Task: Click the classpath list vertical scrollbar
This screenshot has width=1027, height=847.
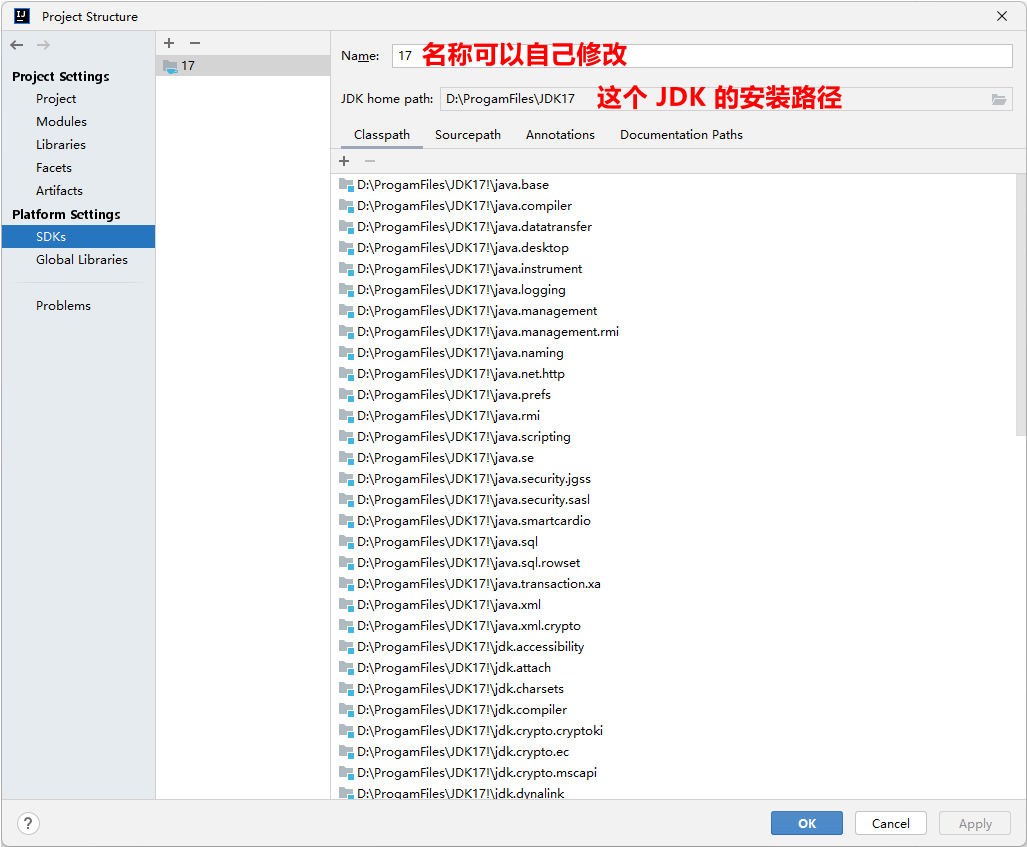Action: click(1020, 305)
